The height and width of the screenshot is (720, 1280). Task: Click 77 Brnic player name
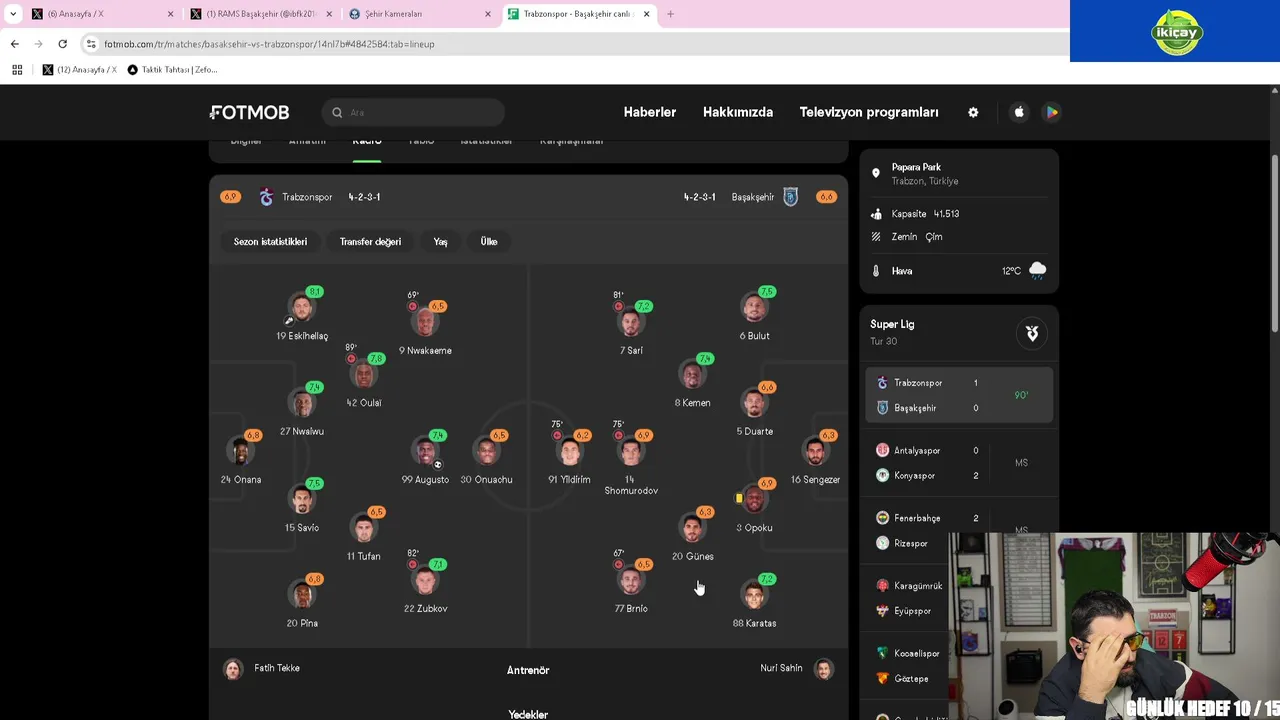click(x=631, y=609)
